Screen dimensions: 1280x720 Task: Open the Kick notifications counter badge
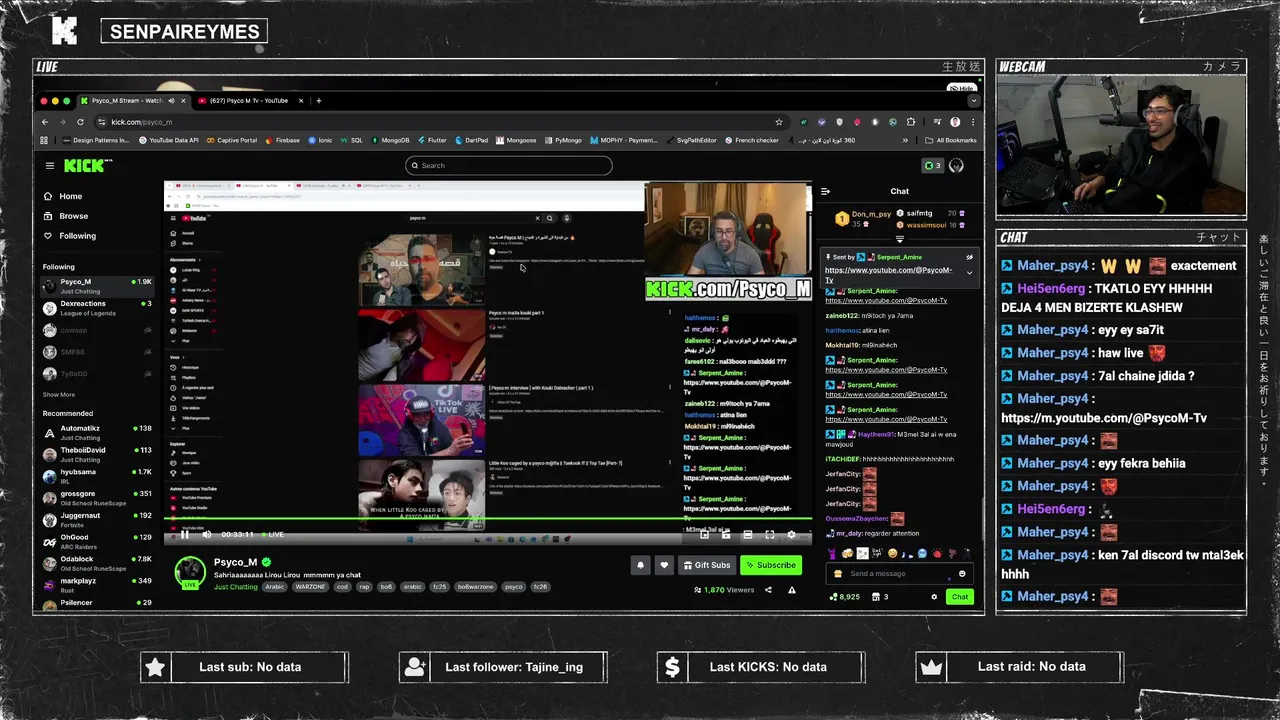point(932,165)
